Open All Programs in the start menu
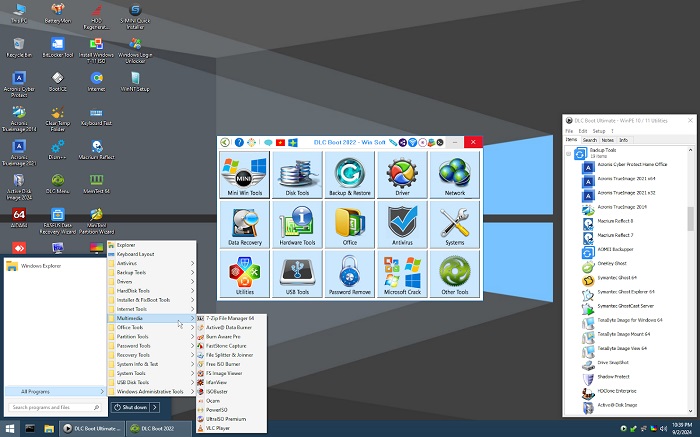Screen dimensions: 700x437 pos(55,391)
